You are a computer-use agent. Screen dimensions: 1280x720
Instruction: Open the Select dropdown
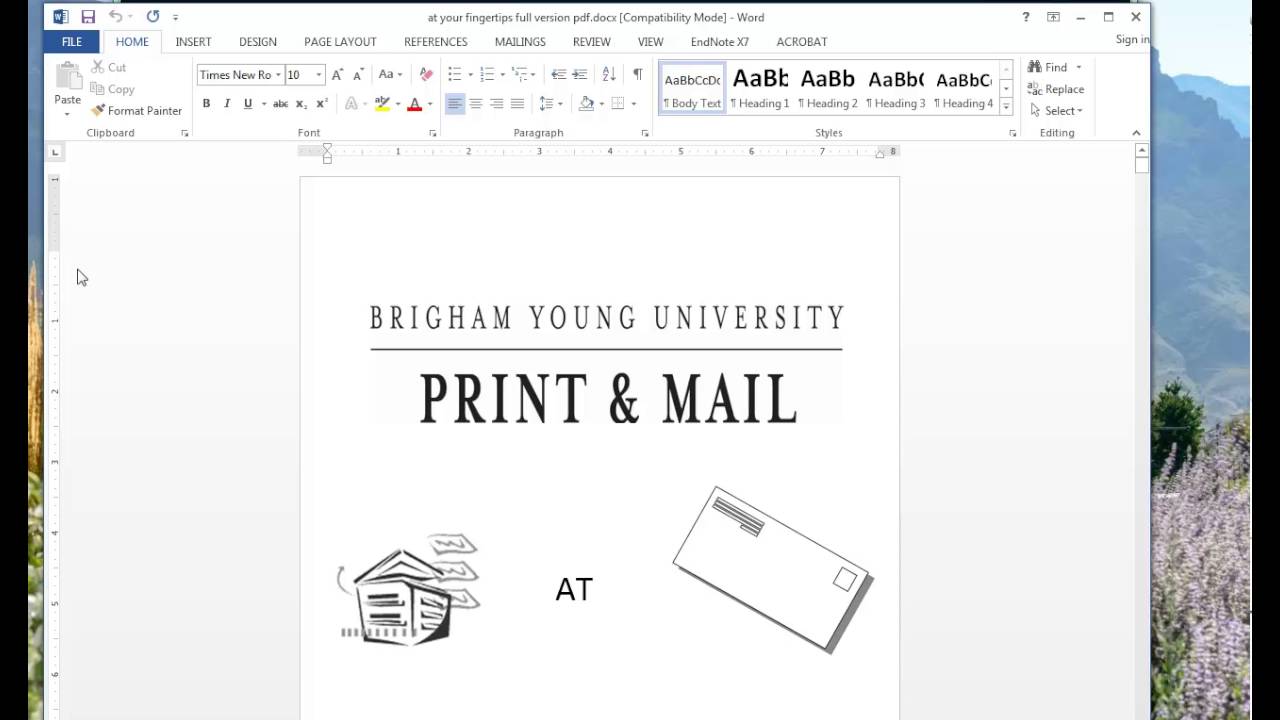1058,111
